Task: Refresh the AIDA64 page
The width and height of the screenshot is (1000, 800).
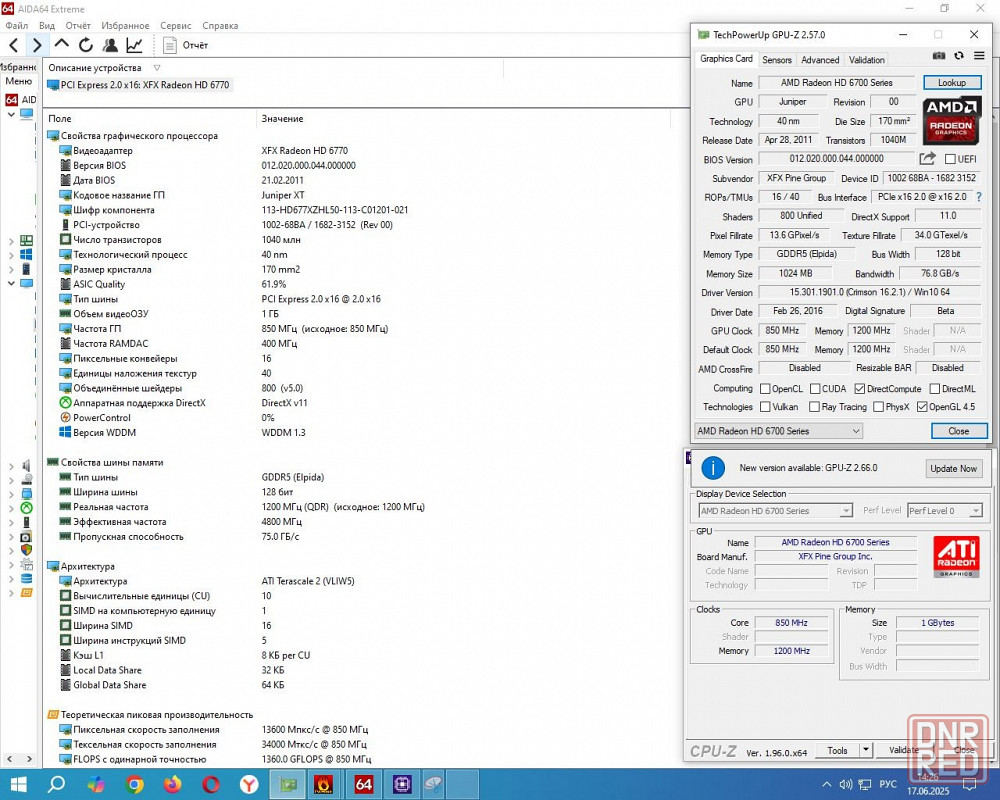Action: pyautogui.click(x=85, y=45)
